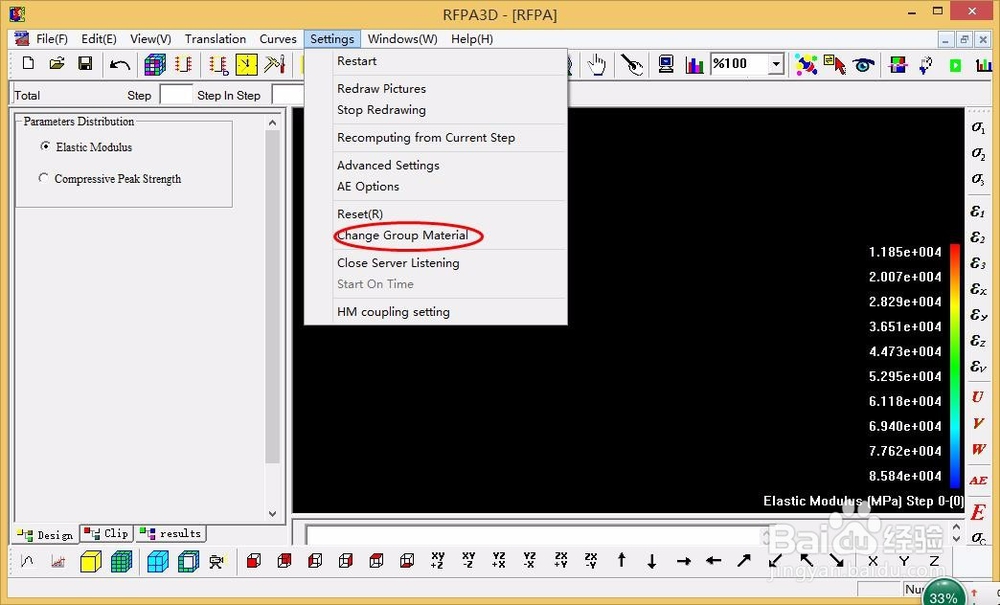1000x605 pixels.
Task: Expand the %100 zoom dropdown
Action: (776, 64)
